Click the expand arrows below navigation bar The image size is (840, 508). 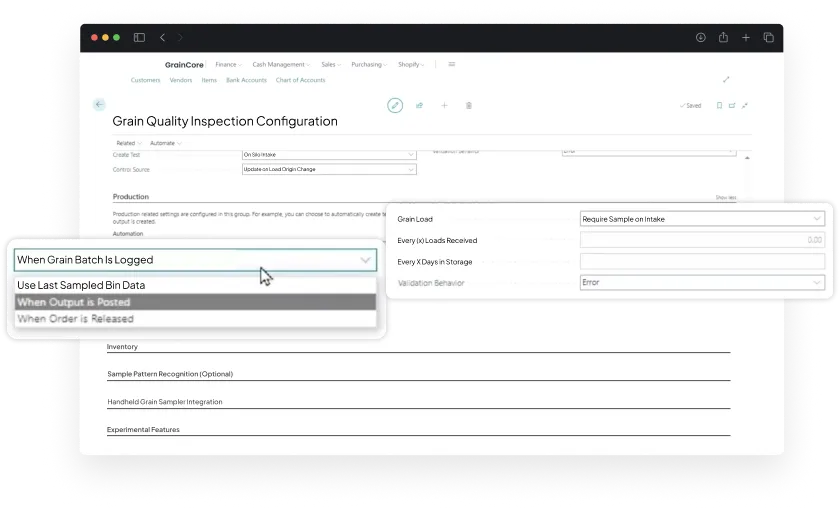tap(726, 80)
